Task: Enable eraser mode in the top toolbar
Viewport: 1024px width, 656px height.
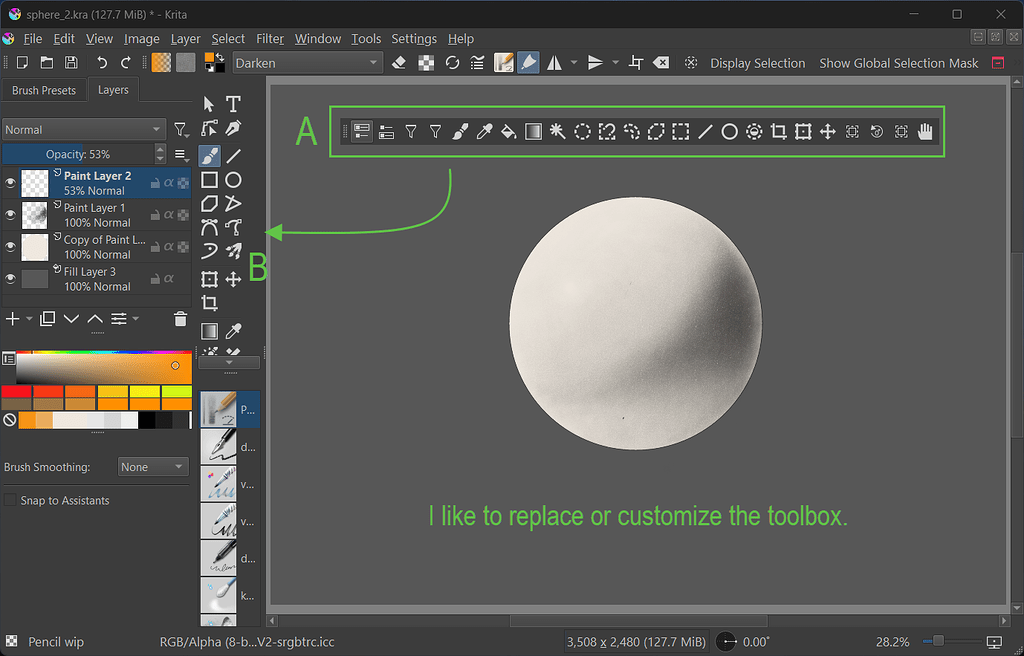Action: coord(399,62)
